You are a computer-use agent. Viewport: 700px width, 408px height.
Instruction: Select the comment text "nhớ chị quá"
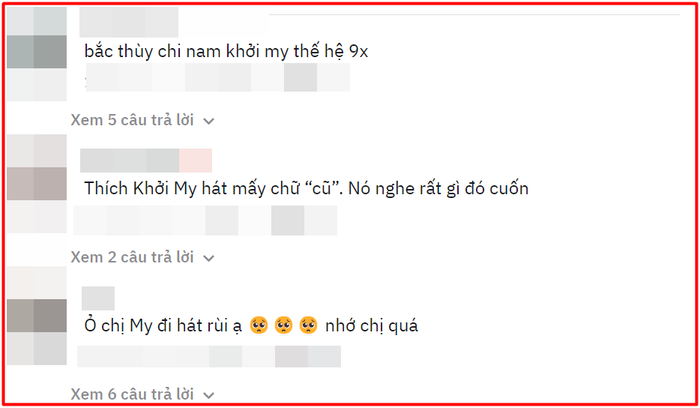point(371,326)
